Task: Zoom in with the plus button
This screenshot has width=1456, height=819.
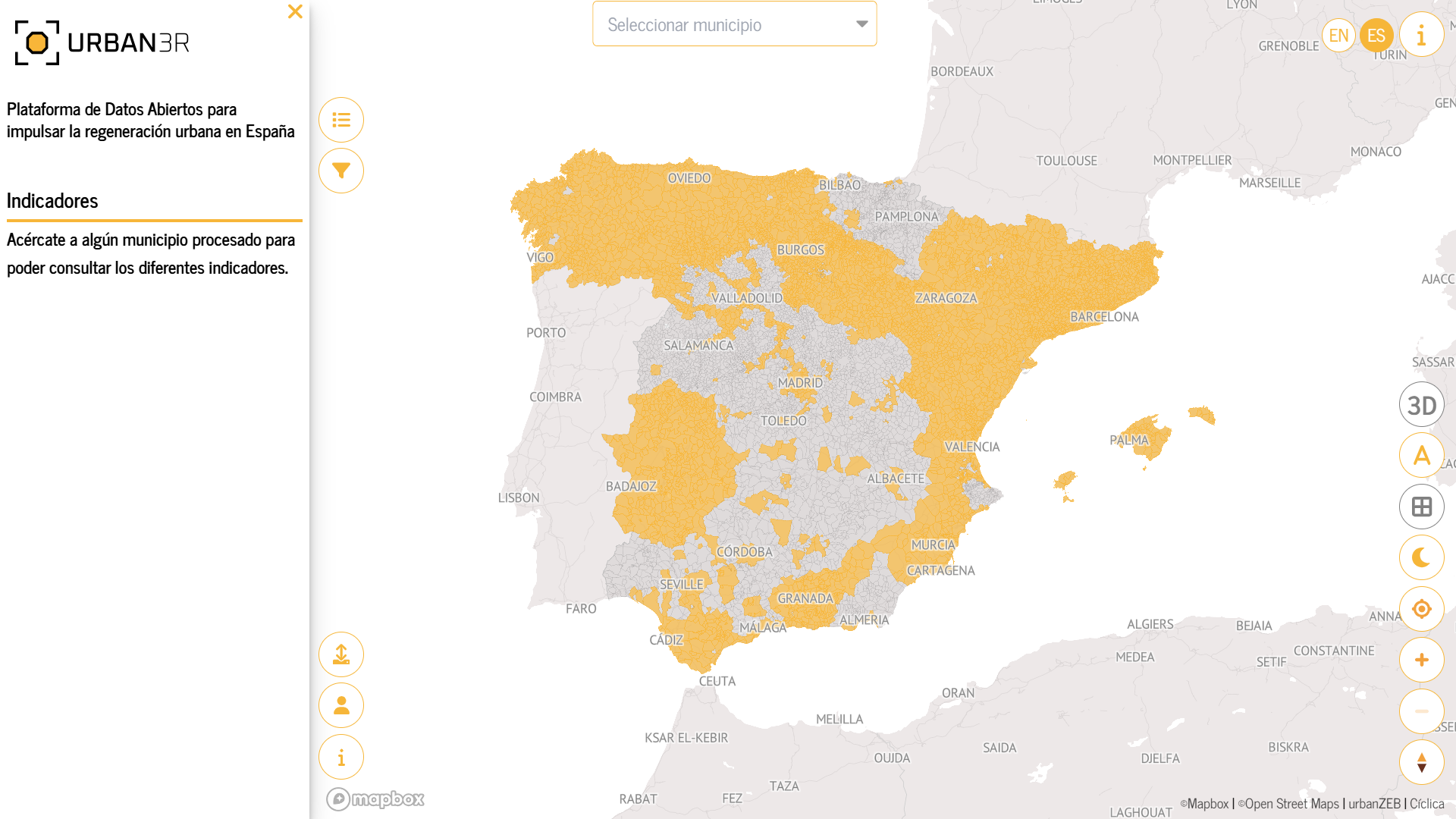Action: tap(1422, 660)
